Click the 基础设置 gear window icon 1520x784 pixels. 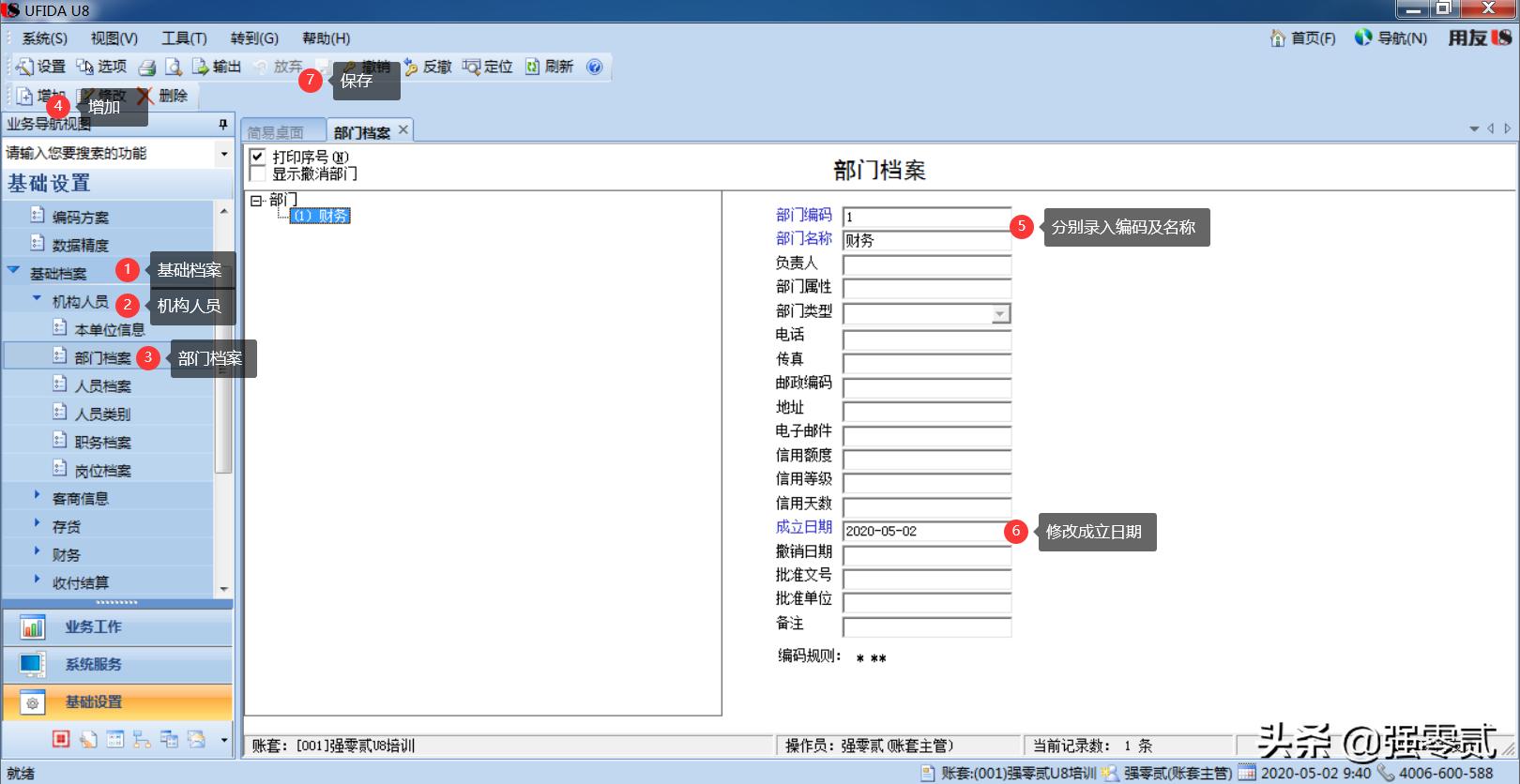pos(33,702)
